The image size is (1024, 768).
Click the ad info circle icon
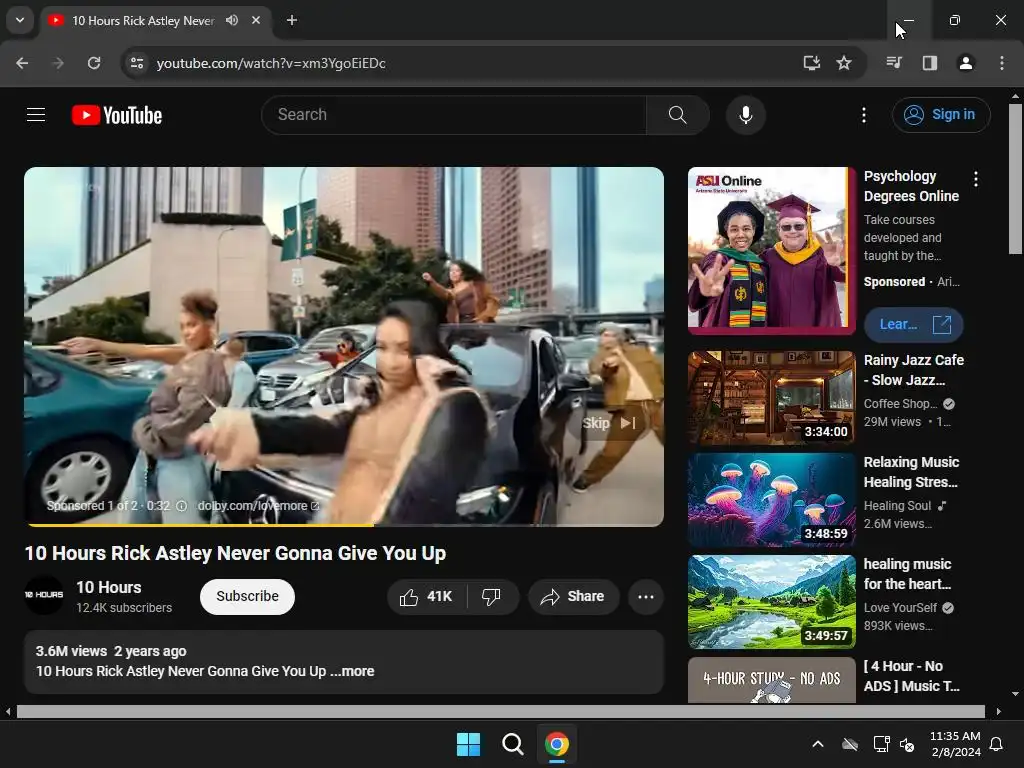182,505
